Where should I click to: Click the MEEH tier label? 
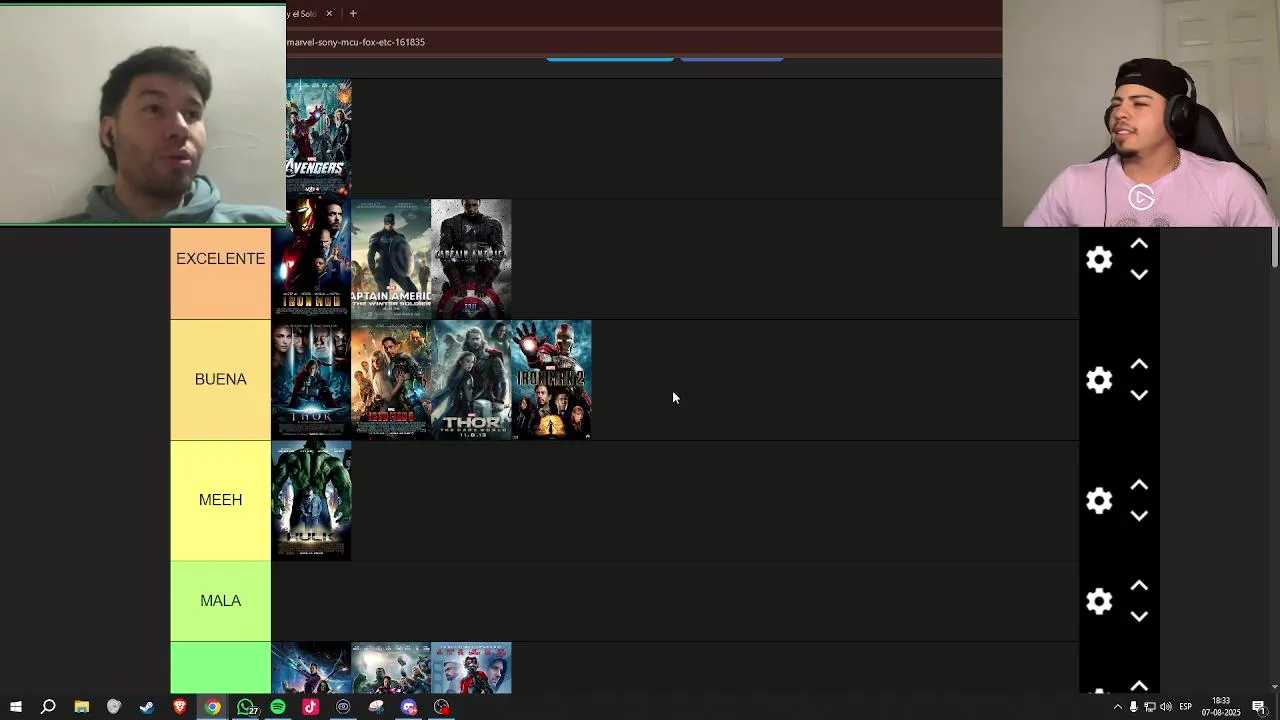220,500
